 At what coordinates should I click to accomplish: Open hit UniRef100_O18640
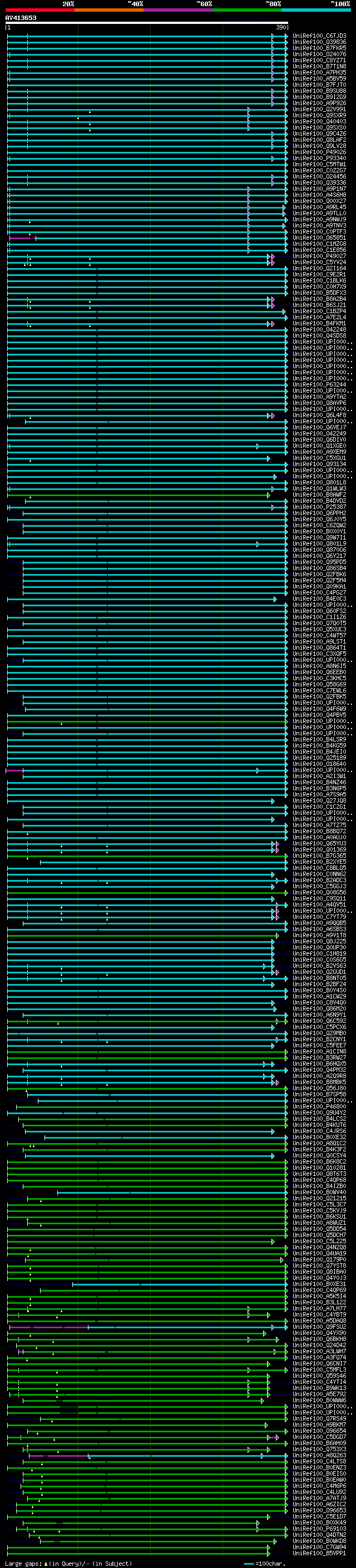319,764
